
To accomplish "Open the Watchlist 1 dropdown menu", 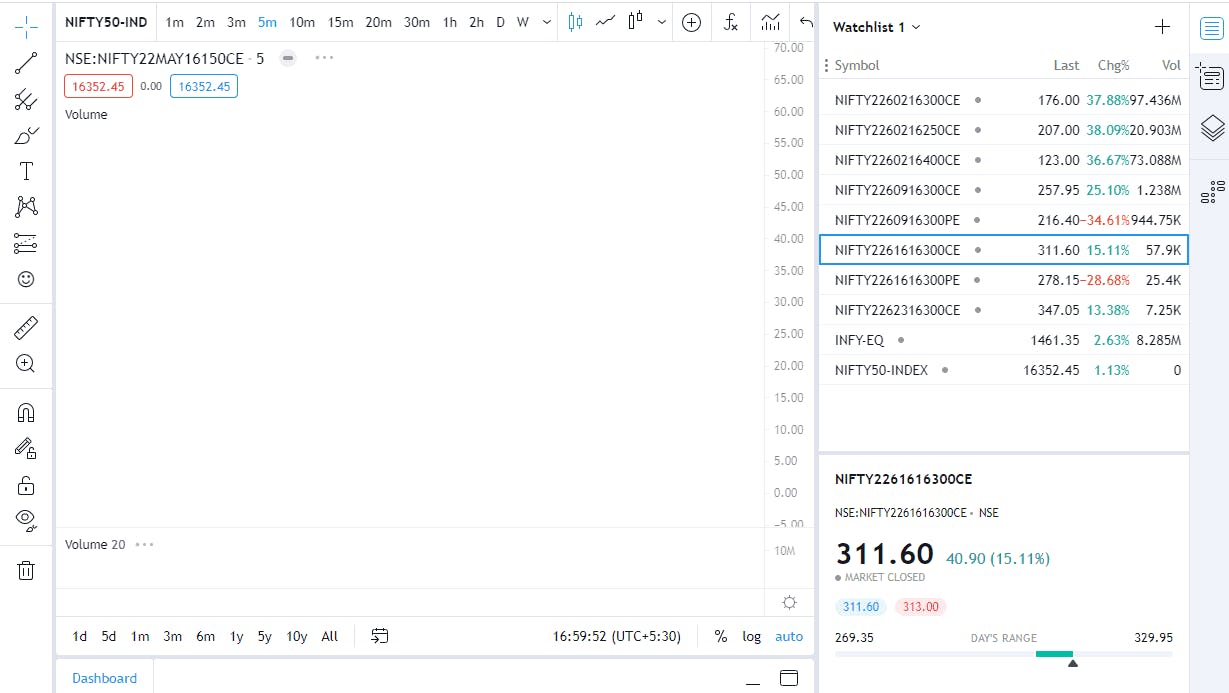I will click(x=877, y=27).
